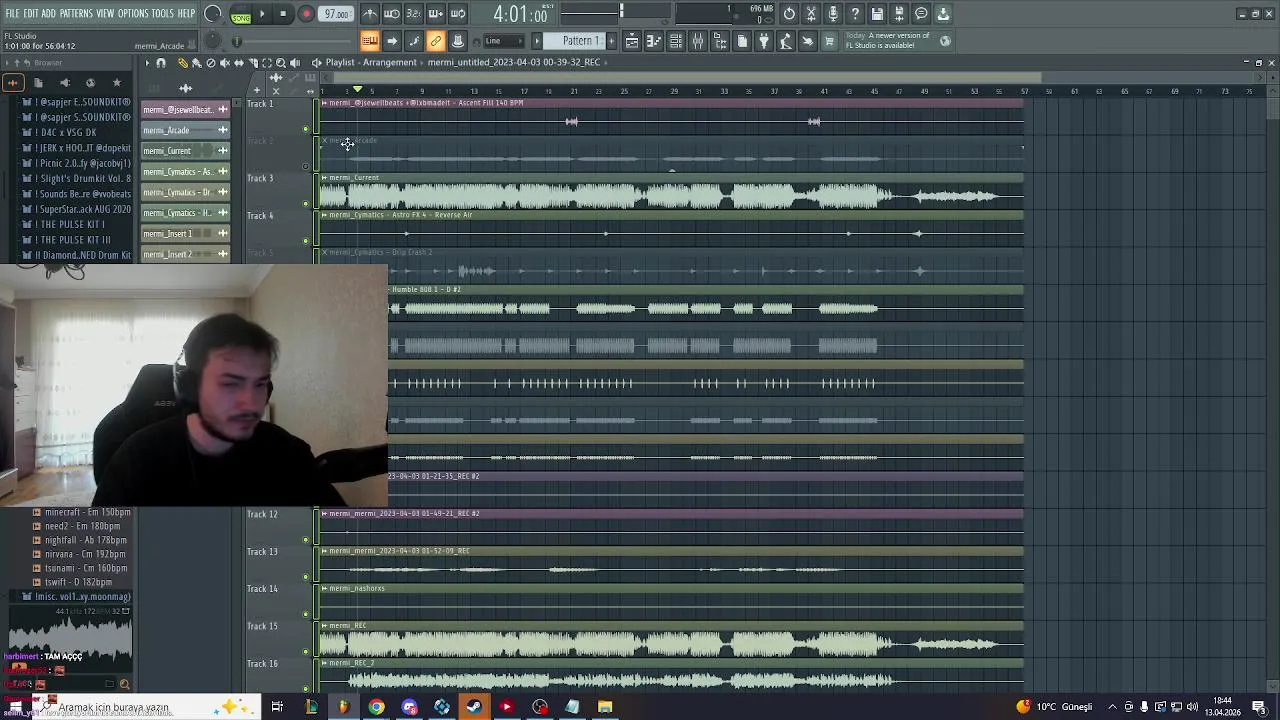1280x720 pixels.
Task: Select the mermi_Insert 1 clip in picker
Action: point(185,234)
